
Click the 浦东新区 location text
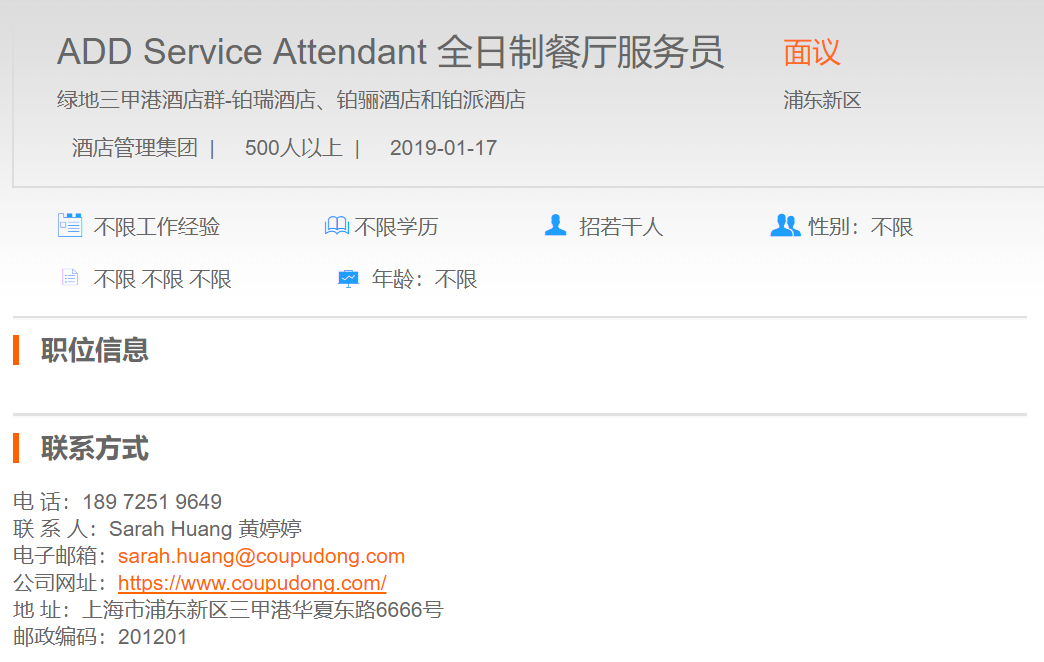[822, 100]
